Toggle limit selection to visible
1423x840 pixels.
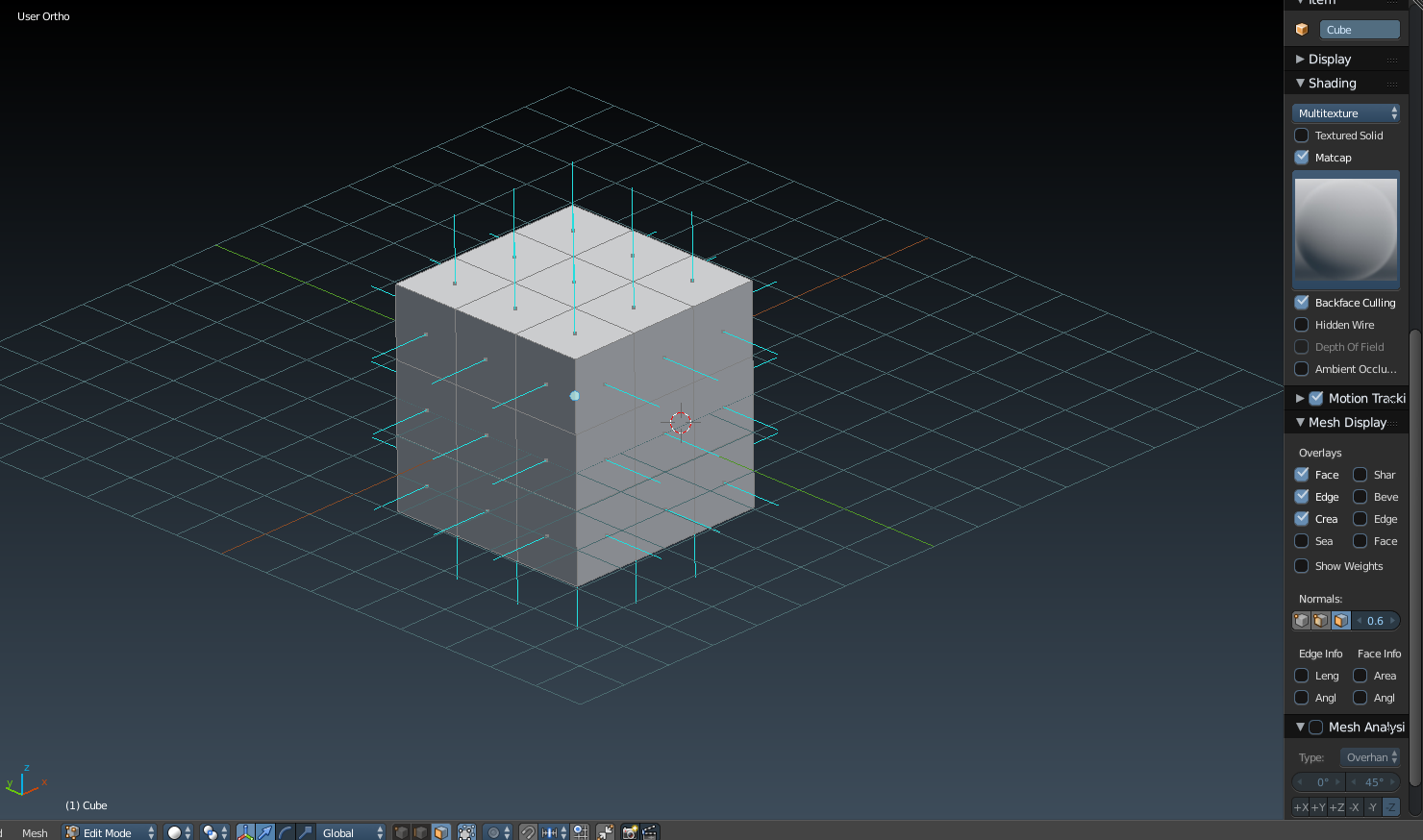466,832
